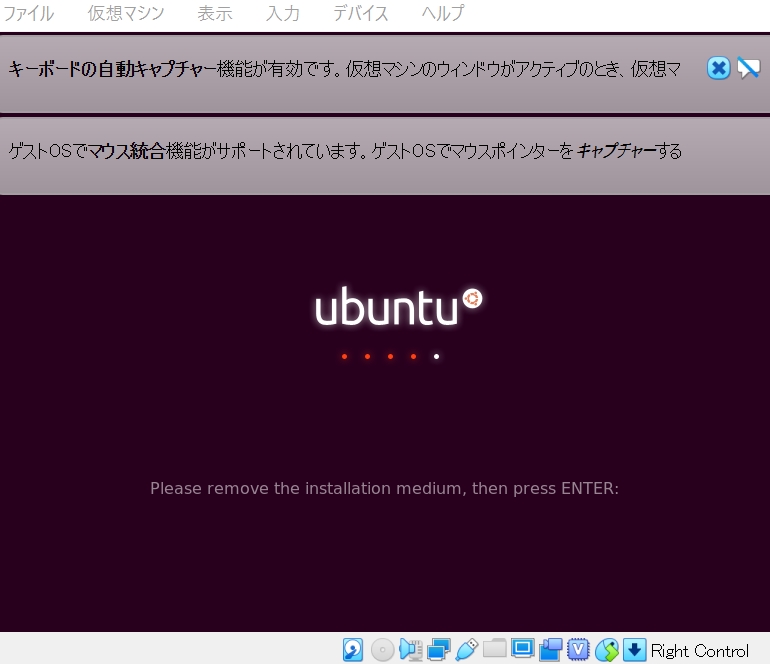Open the 表示 menu
The width and height of the screenshot is (770, 664).
point(215,13)
